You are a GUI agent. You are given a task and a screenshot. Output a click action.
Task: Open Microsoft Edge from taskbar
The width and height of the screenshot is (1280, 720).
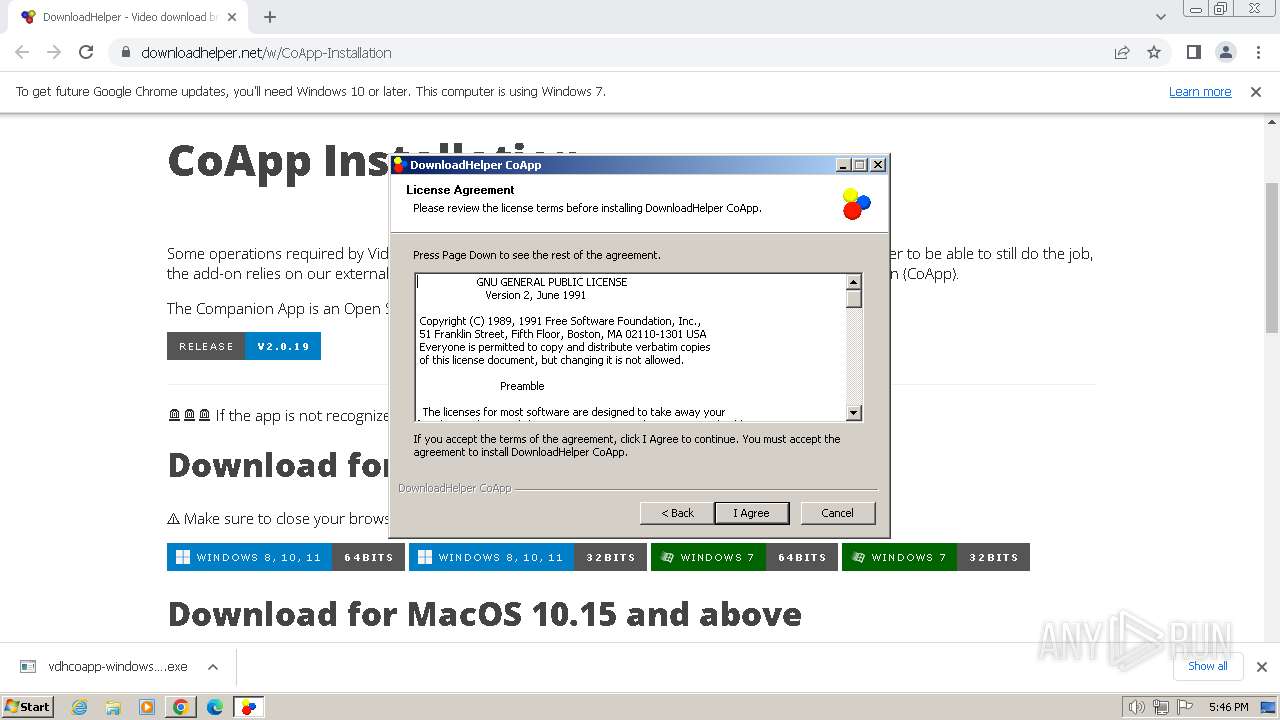click(215, 707)
